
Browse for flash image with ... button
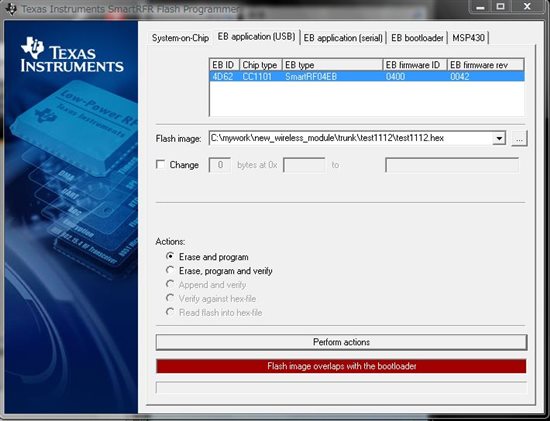(519, 138)
